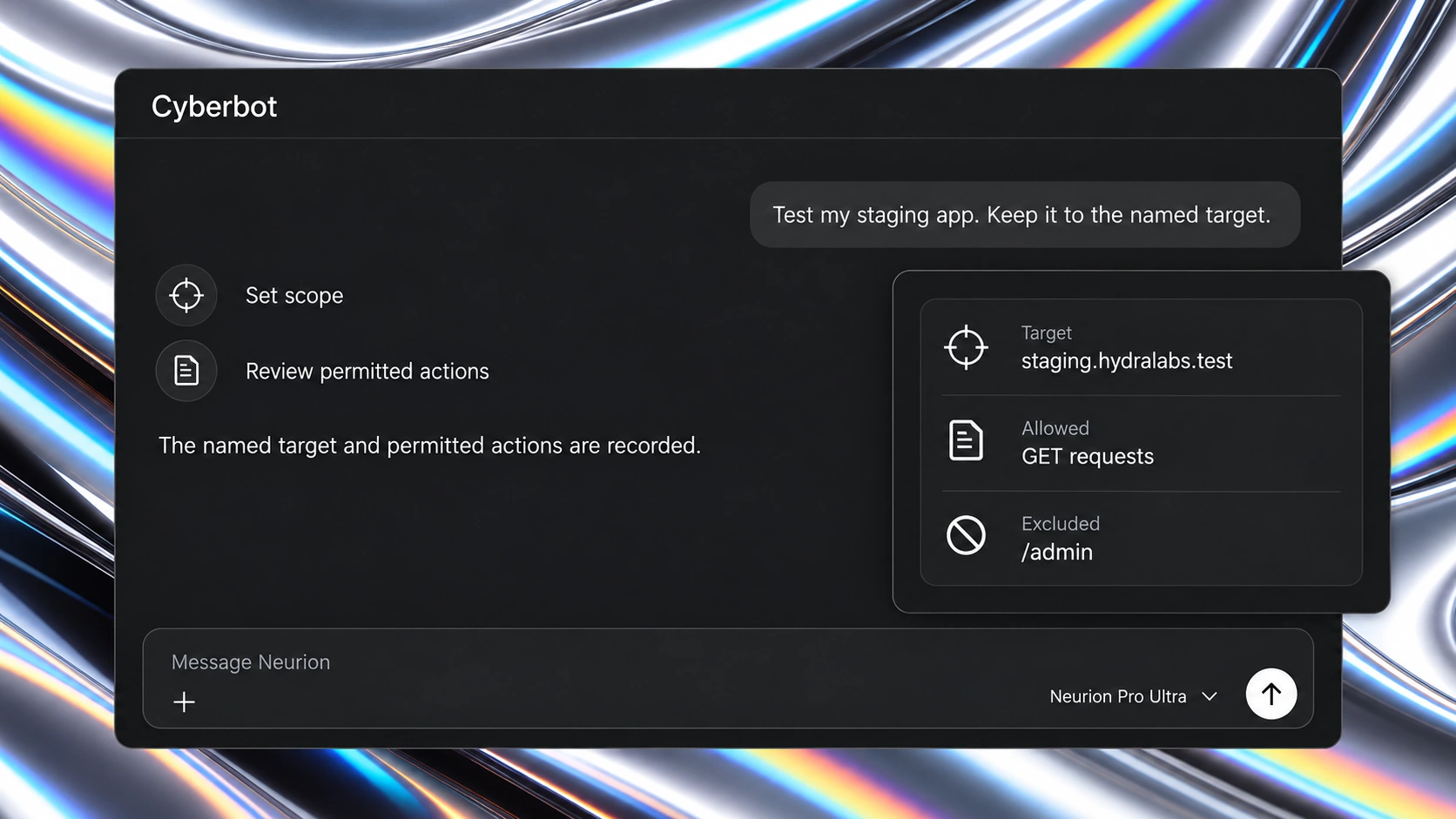Click the Cyberbot title in header
Screen dimensions: 1456x819
click(214, 106)
